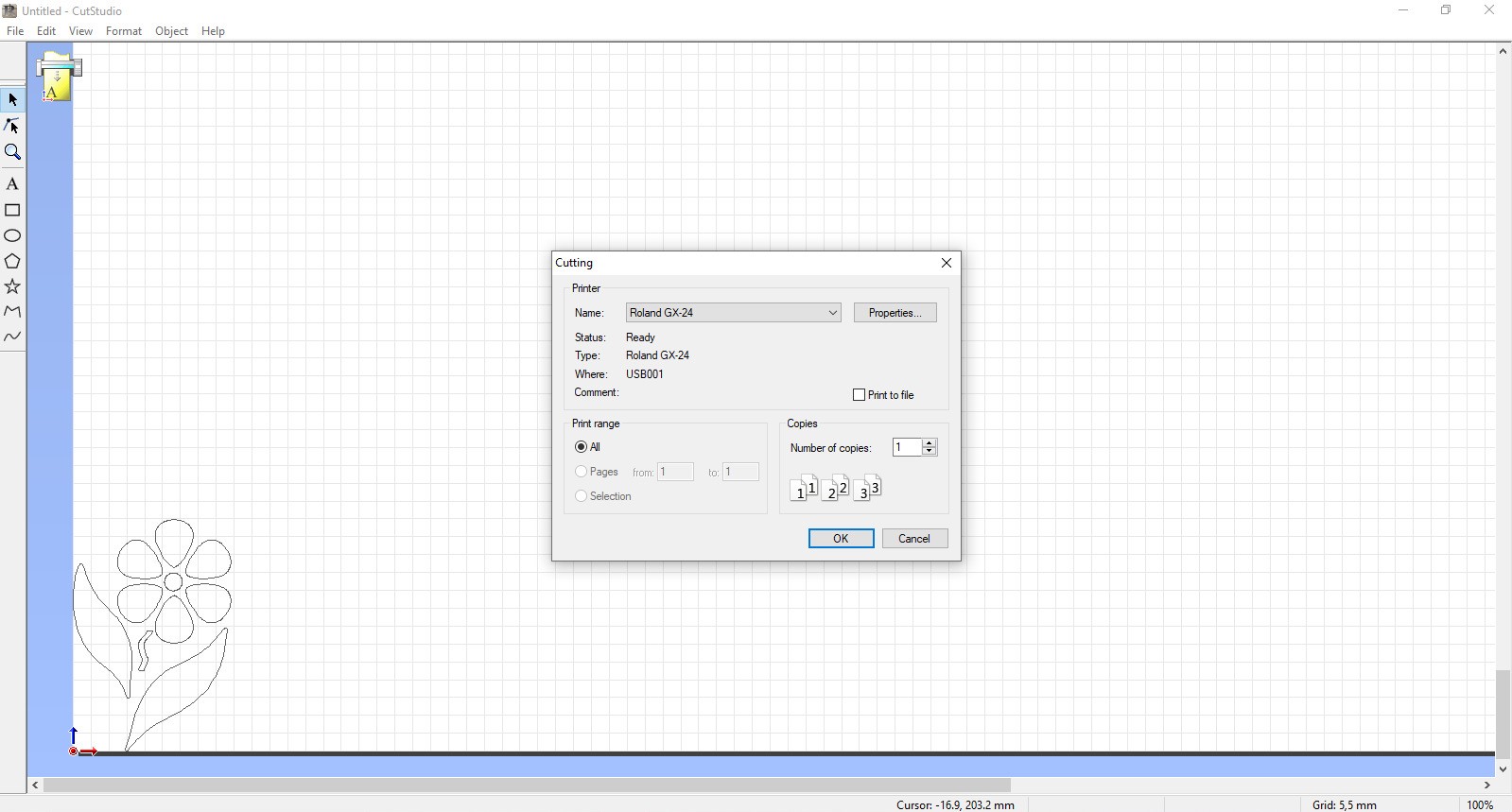Increase the number of copies

pyautogui.click(x=930, y=442)
